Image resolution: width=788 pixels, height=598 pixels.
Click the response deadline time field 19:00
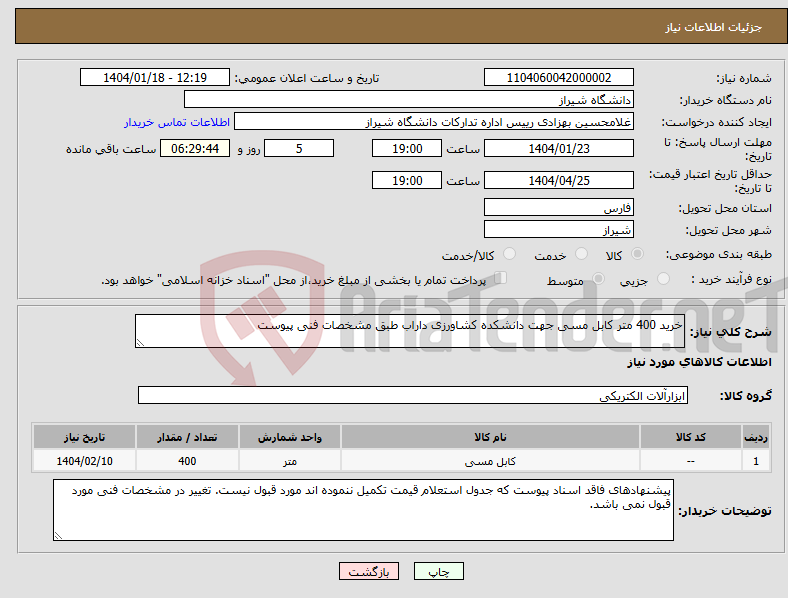click(x=407, y=148)
